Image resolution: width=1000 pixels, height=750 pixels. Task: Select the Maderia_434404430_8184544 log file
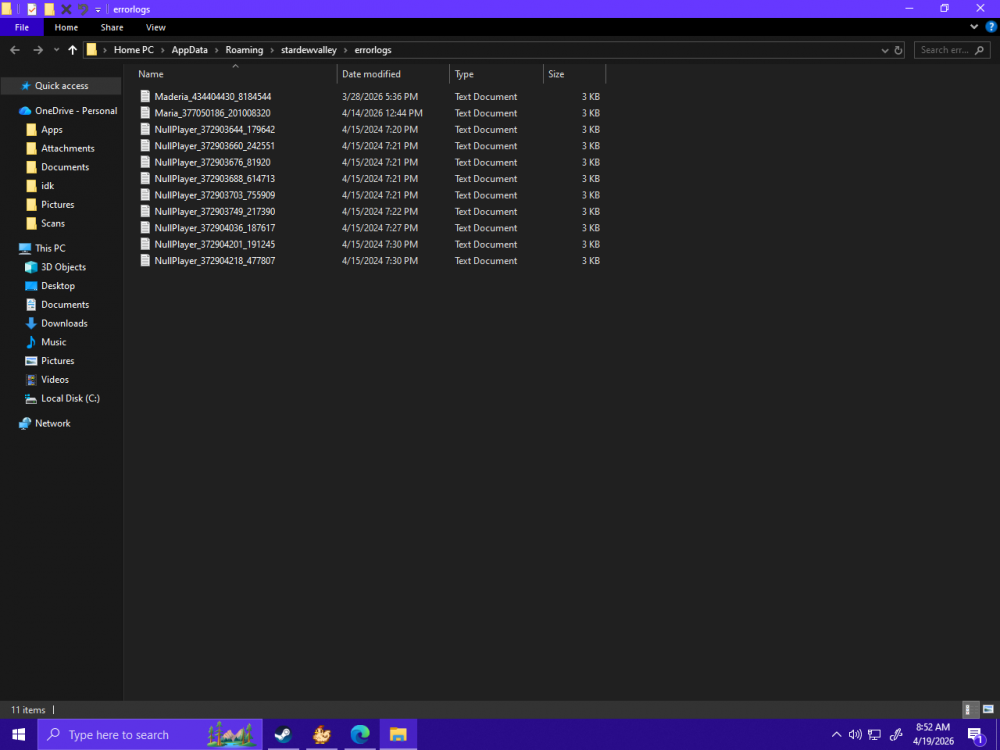click(212, 97)
